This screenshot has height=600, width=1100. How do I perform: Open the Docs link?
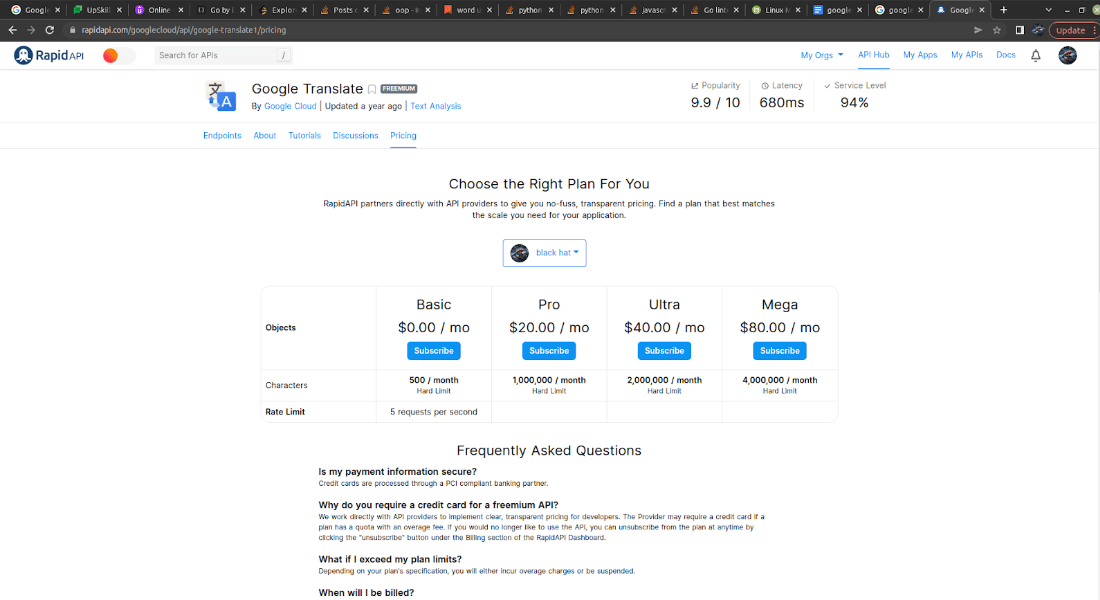pos(1005,55)
